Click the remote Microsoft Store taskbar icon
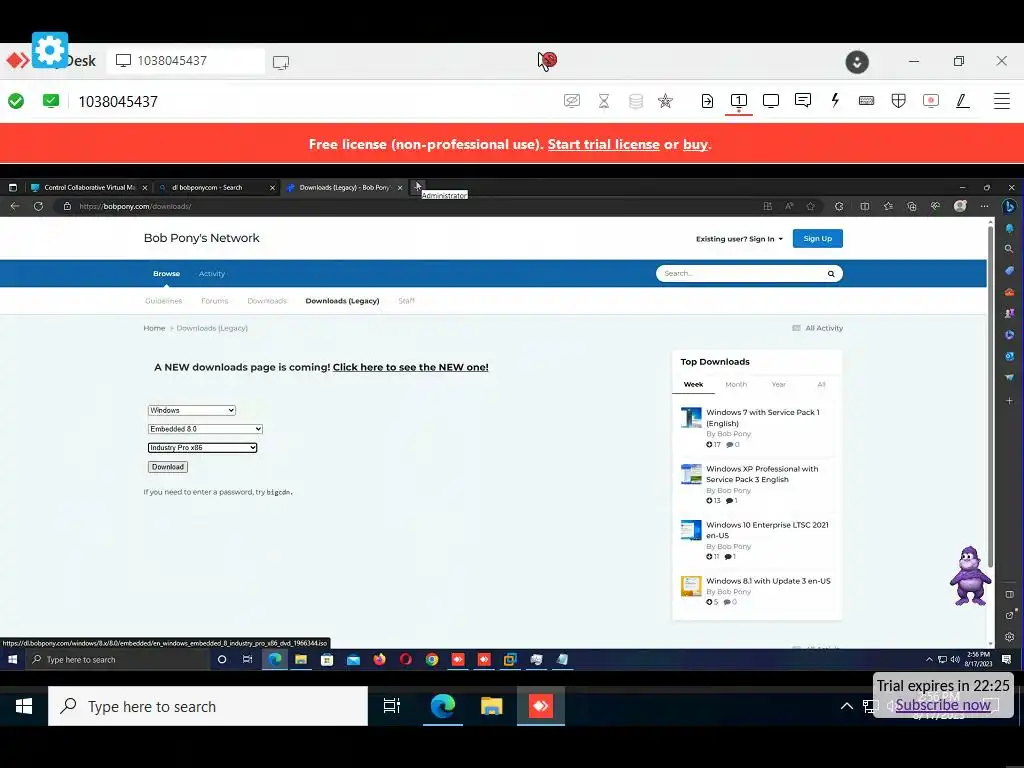This screenshot has height=768, width=1024. coord(327,660)
